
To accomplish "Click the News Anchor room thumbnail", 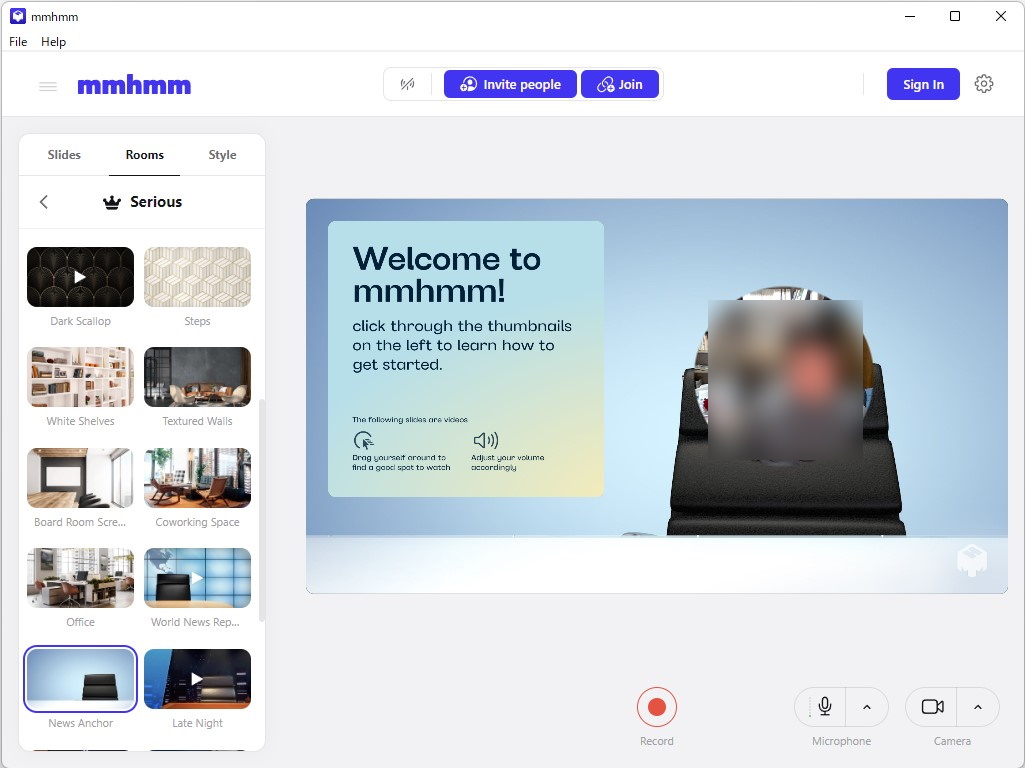I will pyautogui.click(x=80, y=679).
